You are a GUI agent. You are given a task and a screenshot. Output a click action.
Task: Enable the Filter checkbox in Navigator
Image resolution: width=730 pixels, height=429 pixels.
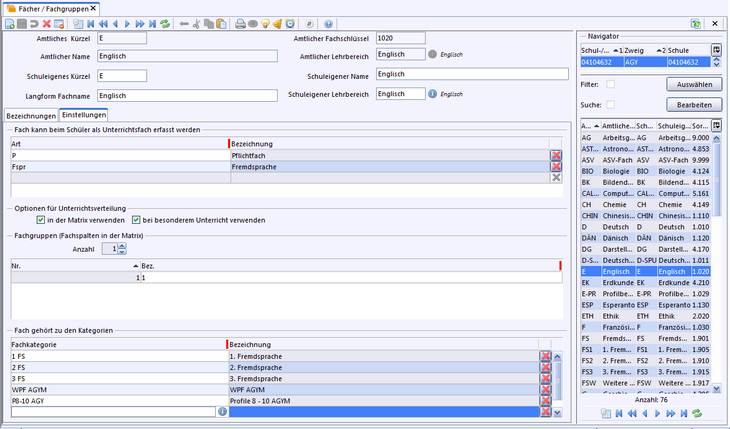(x=610, y=85)
